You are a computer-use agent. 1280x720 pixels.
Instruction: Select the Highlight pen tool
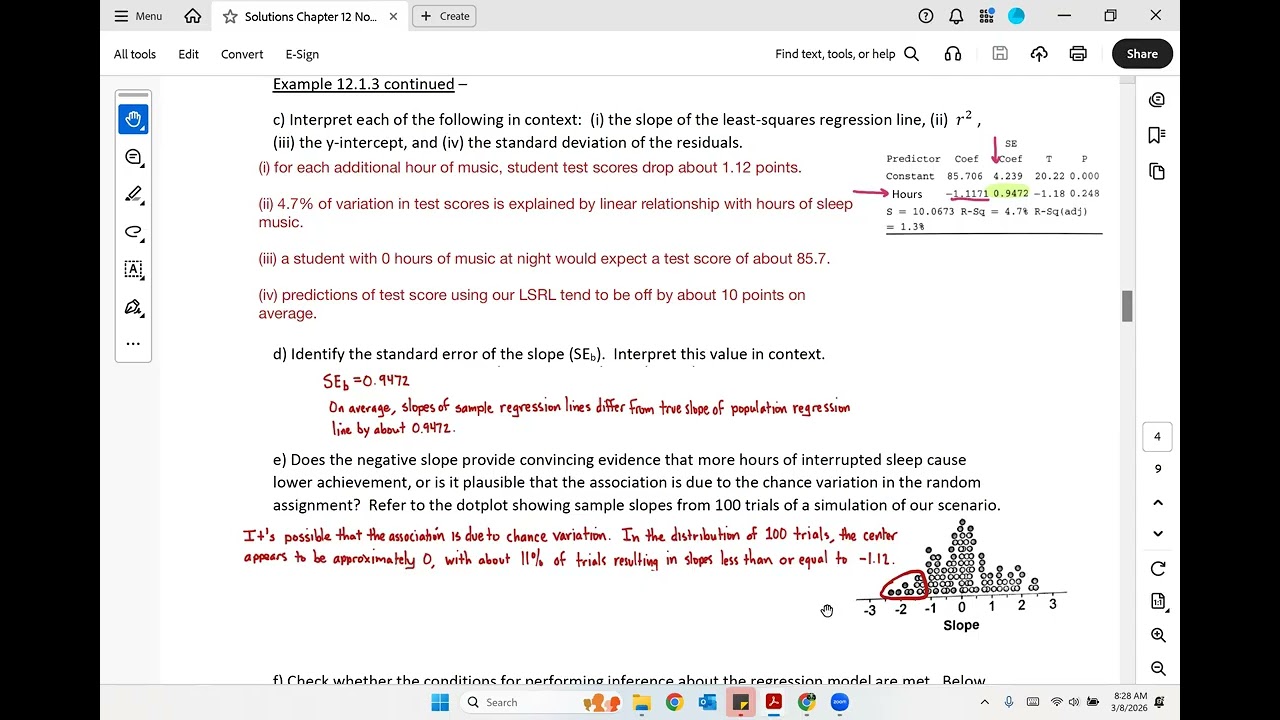point(134,194)
